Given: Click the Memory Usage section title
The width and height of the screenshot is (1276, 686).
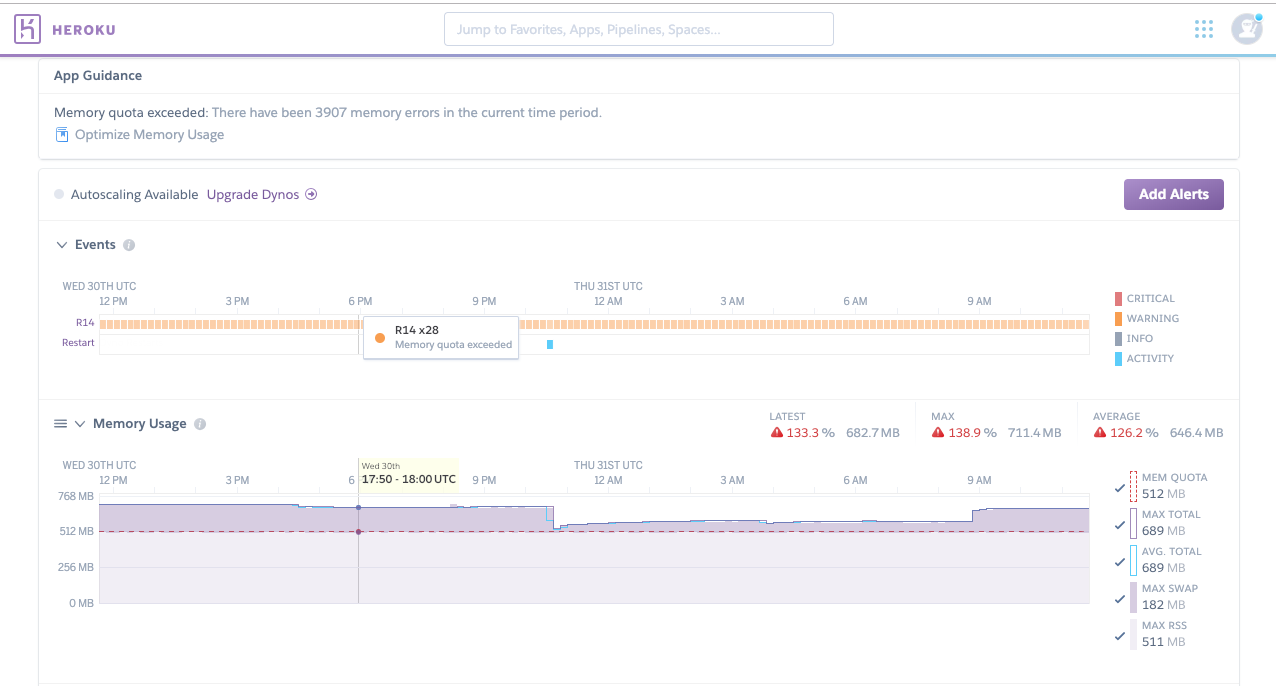Looking at the screenshot, I should (140, 424).
